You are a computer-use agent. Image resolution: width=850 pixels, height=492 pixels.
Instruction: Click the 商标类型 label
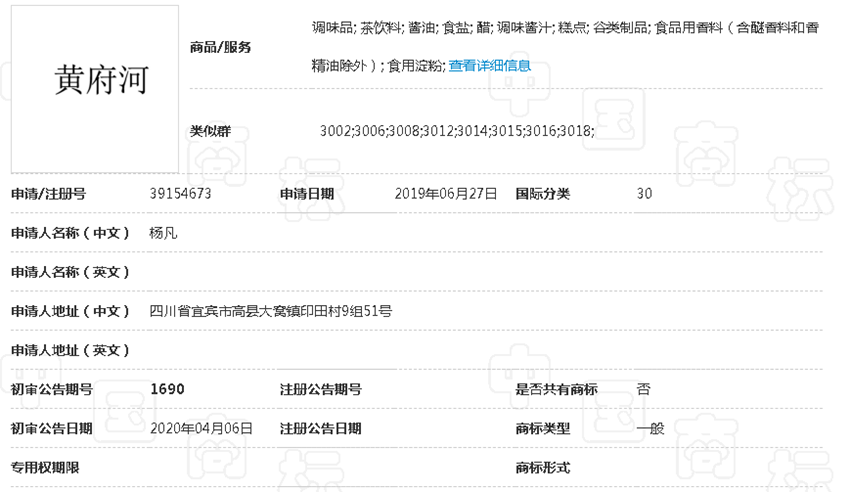click(x=542, y=428)
